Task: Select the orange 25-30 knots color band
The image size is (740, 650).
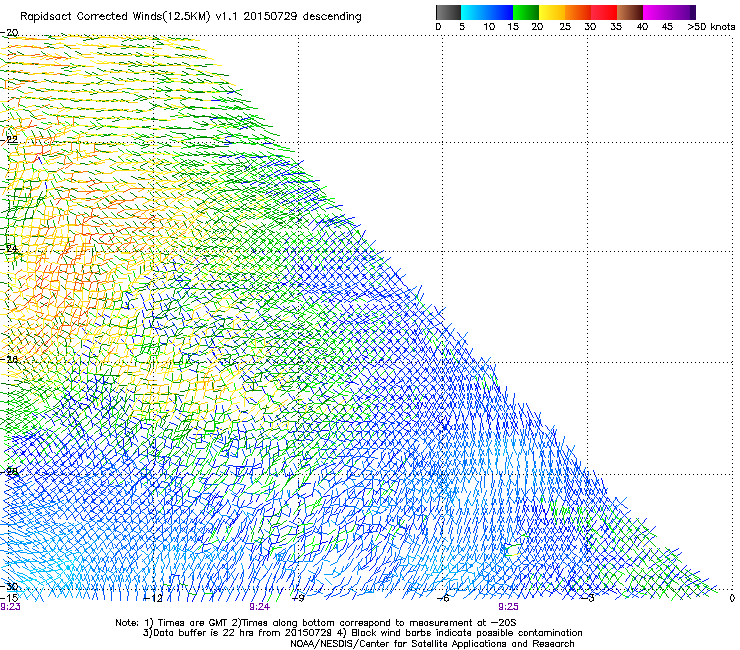Action: tap(578, 12)
